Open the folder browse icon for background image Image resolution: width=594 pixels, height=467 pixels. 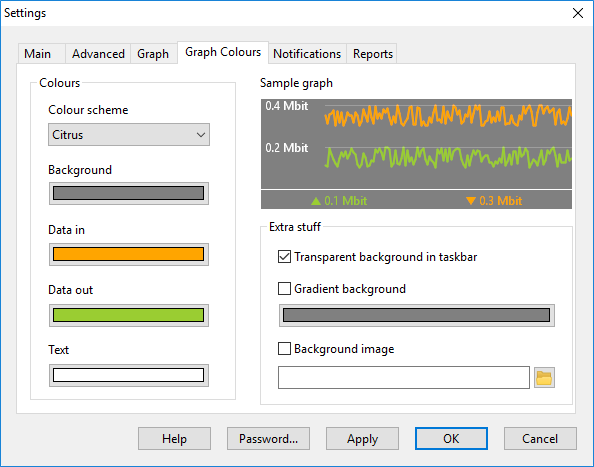click(x=544, y=377)
